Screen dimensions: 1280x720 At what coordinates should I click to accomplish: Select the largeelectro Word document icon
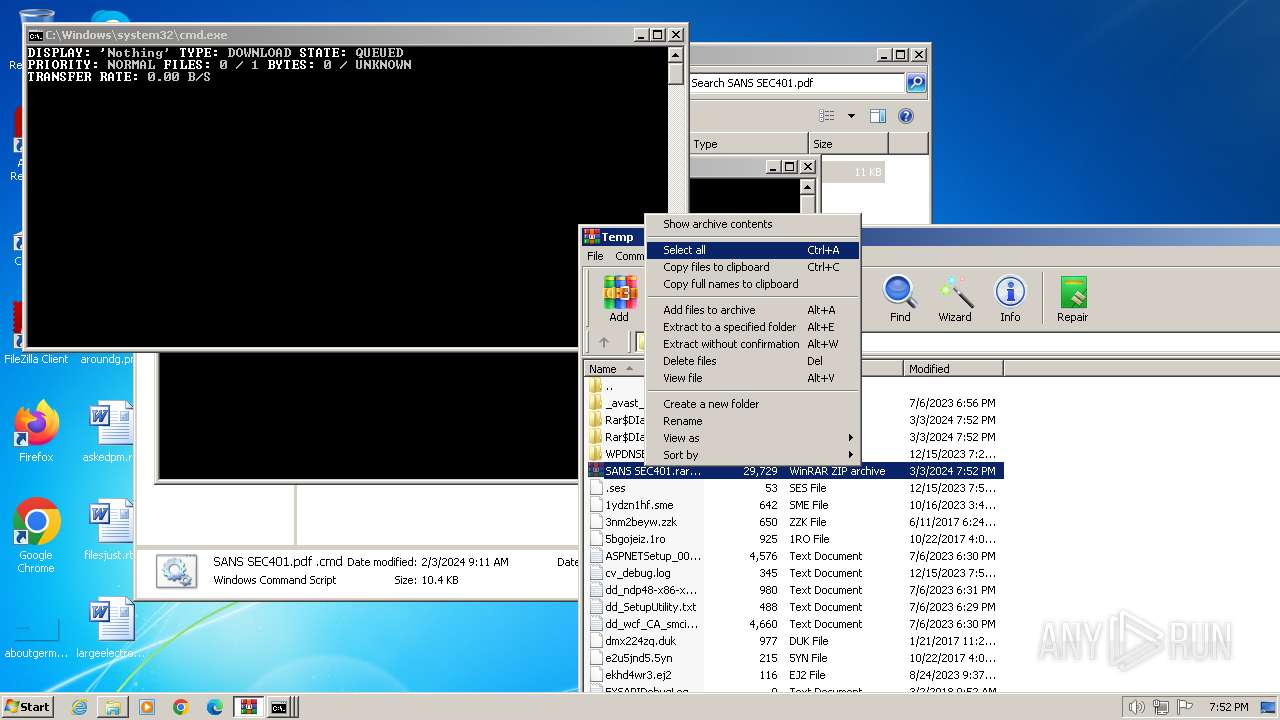click(109, 628)
